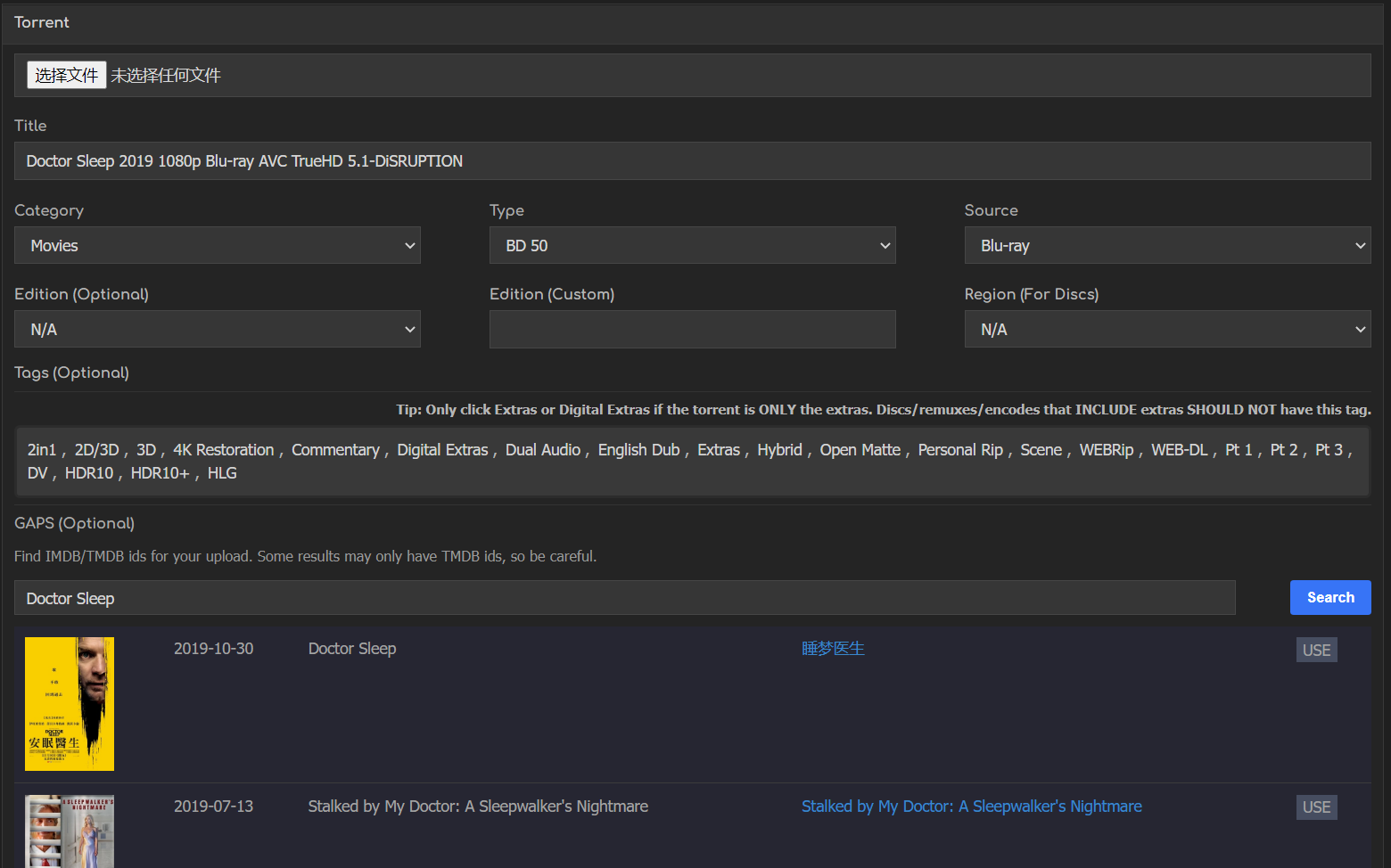Click the 2019-07-13 release date
The image size is (1391, 868).
(x=214, y=807)
